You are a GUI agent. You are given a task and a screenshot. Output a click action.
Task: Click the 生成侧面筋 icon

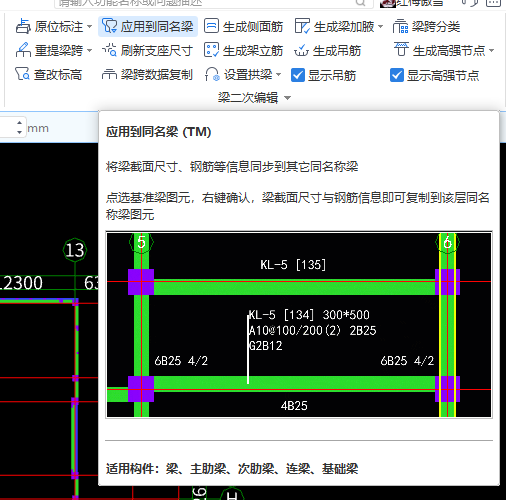click(x=211, y=26)
